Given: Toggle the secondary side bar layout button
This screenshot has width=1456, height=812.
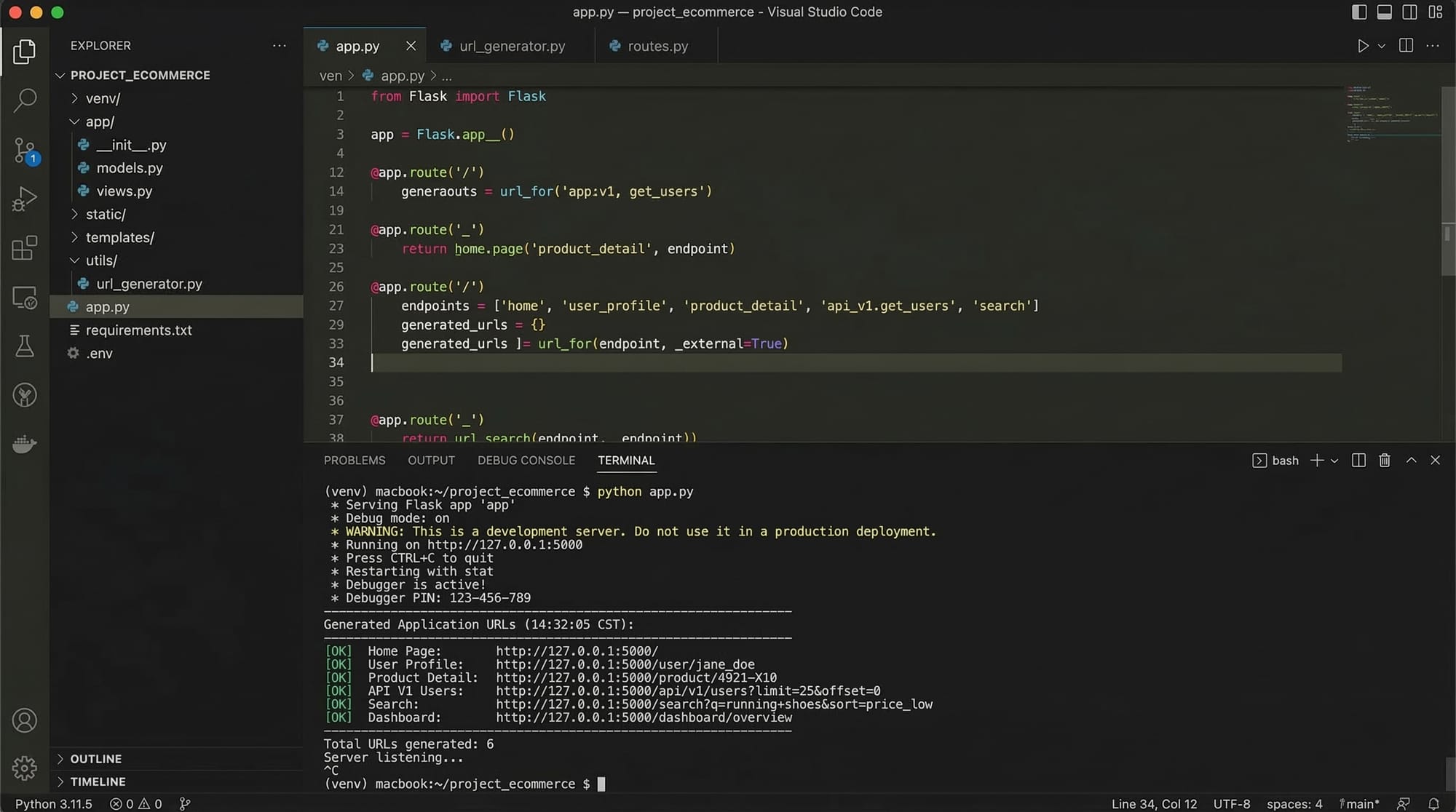Looking at the screenshot, I should click(x=1409, y=12).
